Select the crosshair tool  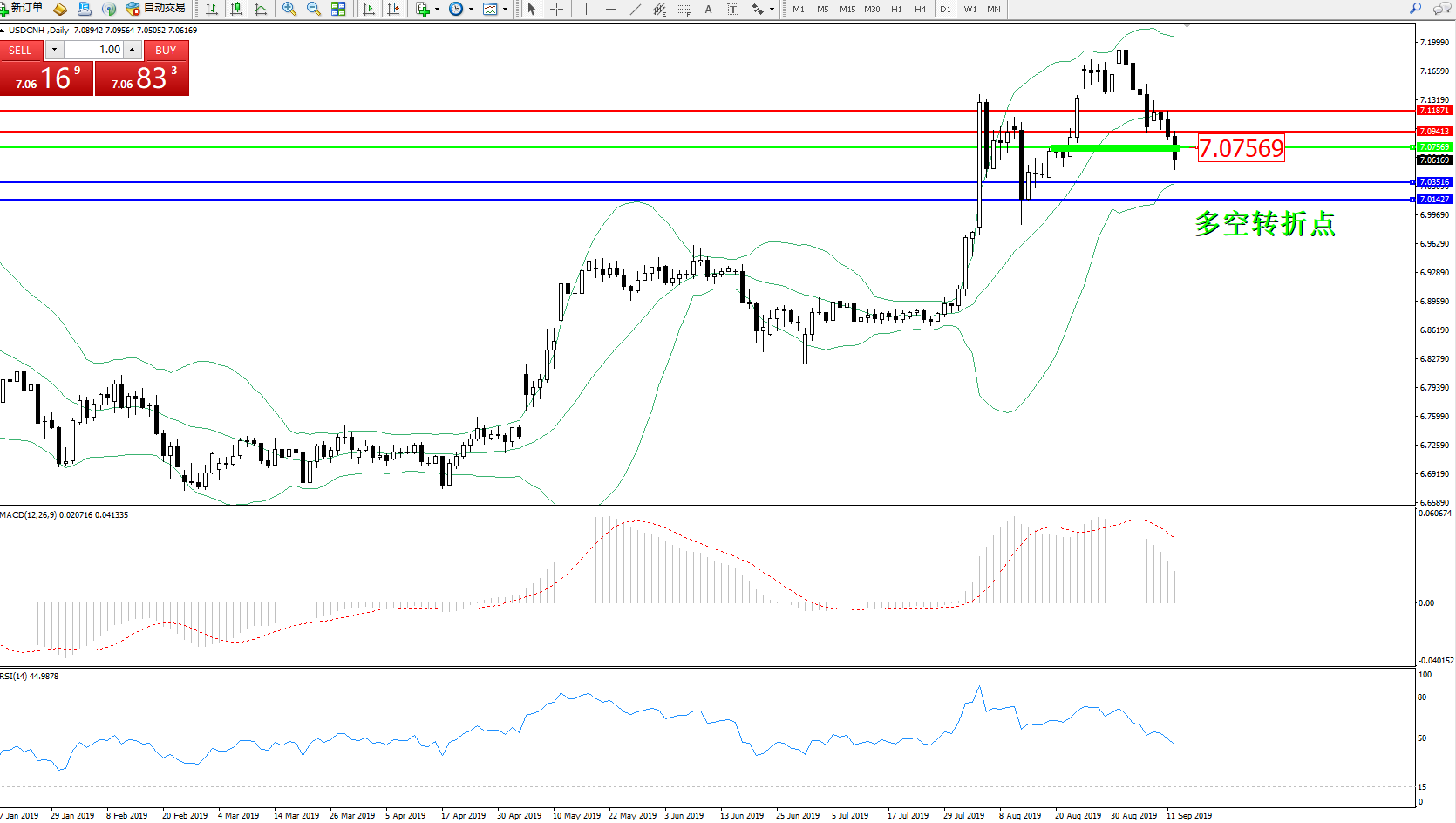556,9
